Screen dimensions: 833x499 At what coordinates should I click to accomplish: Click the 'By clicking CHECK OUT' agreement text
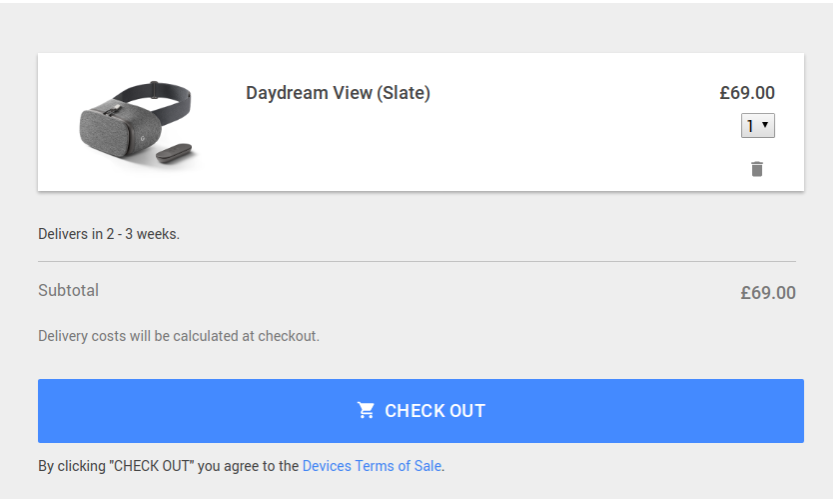pos(168,466)
